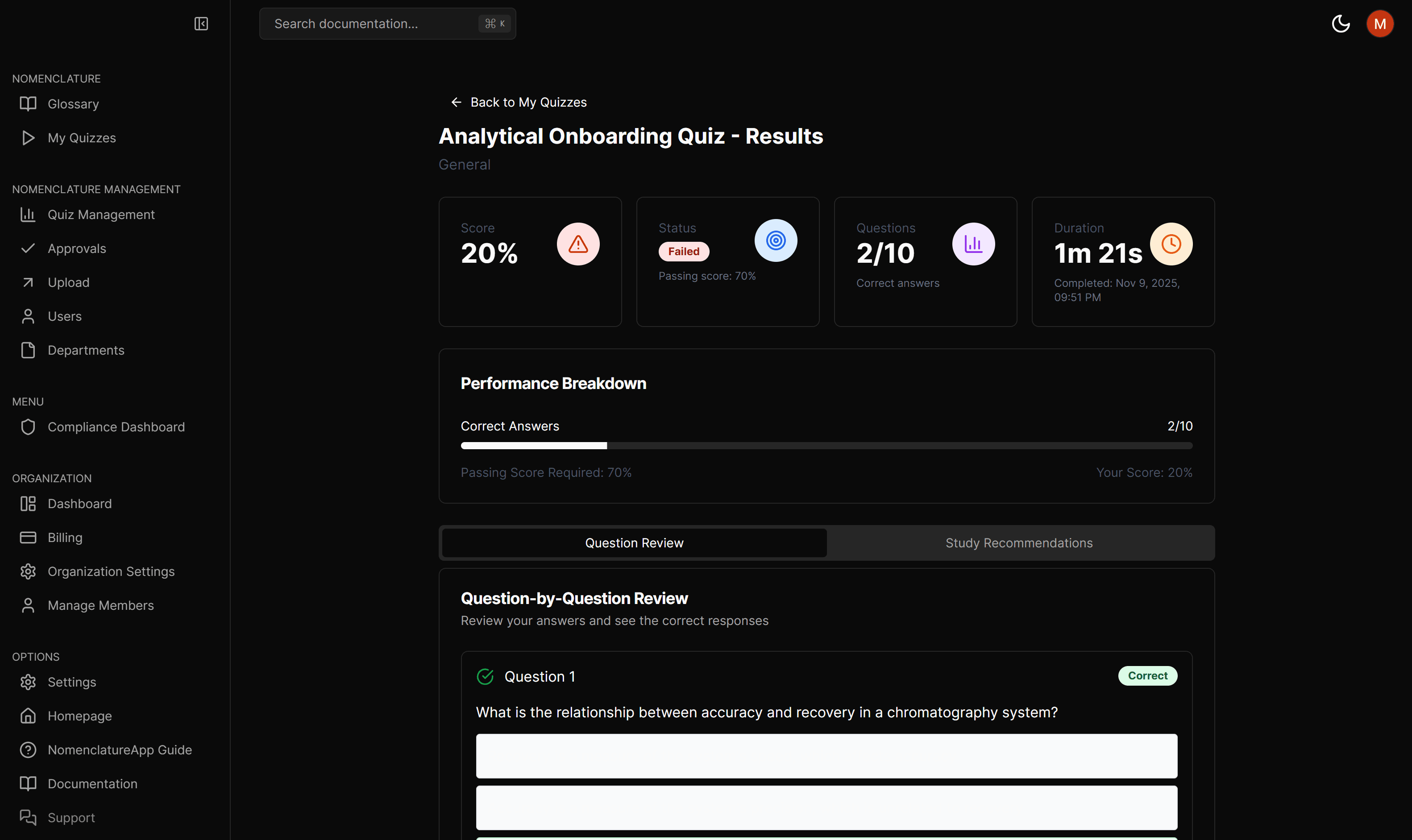Screen dimensions: 1412x840
Task: Toggle dark mode using the moon icon
Action: (1340, 23)
